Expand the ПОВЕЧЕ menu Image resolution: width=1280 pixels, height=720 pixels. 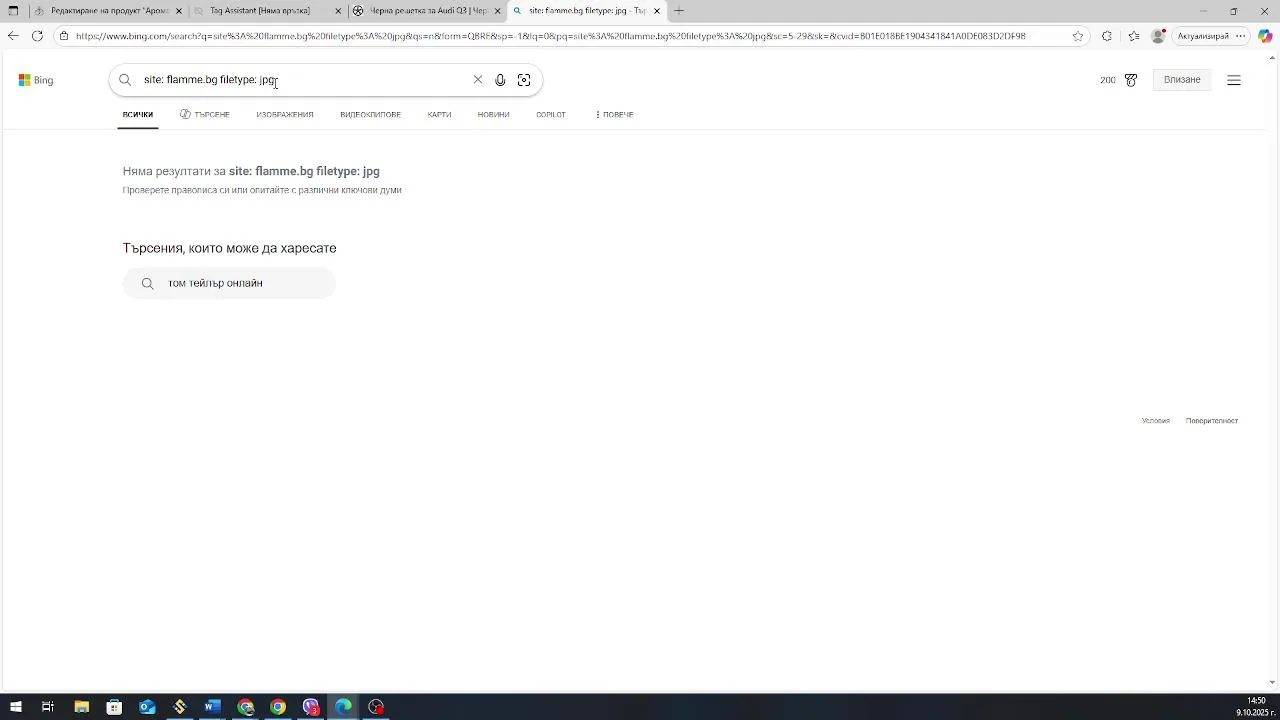614,115
